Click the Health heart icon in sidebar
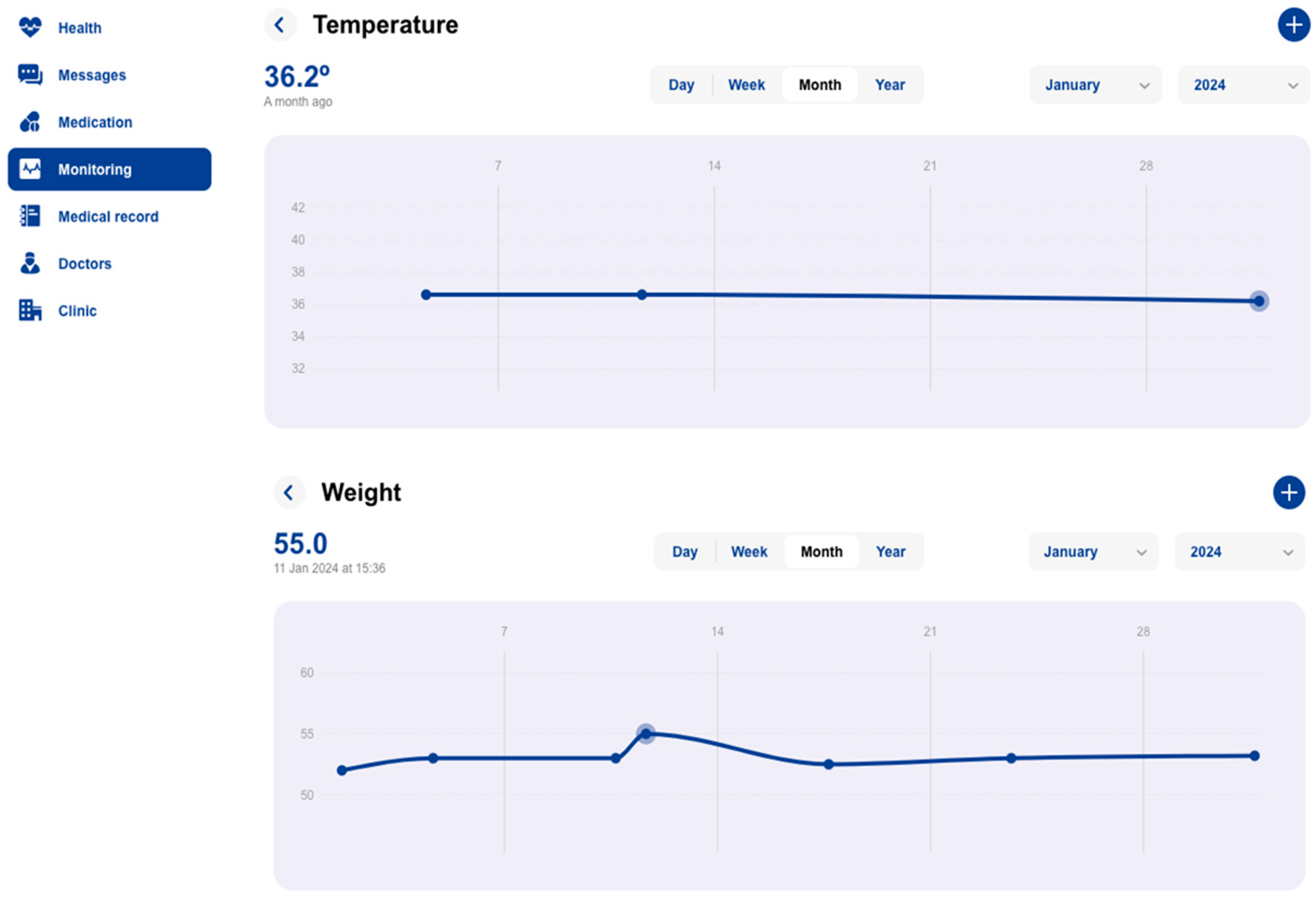Screen dimensions: 1316x900 (30, 27)
